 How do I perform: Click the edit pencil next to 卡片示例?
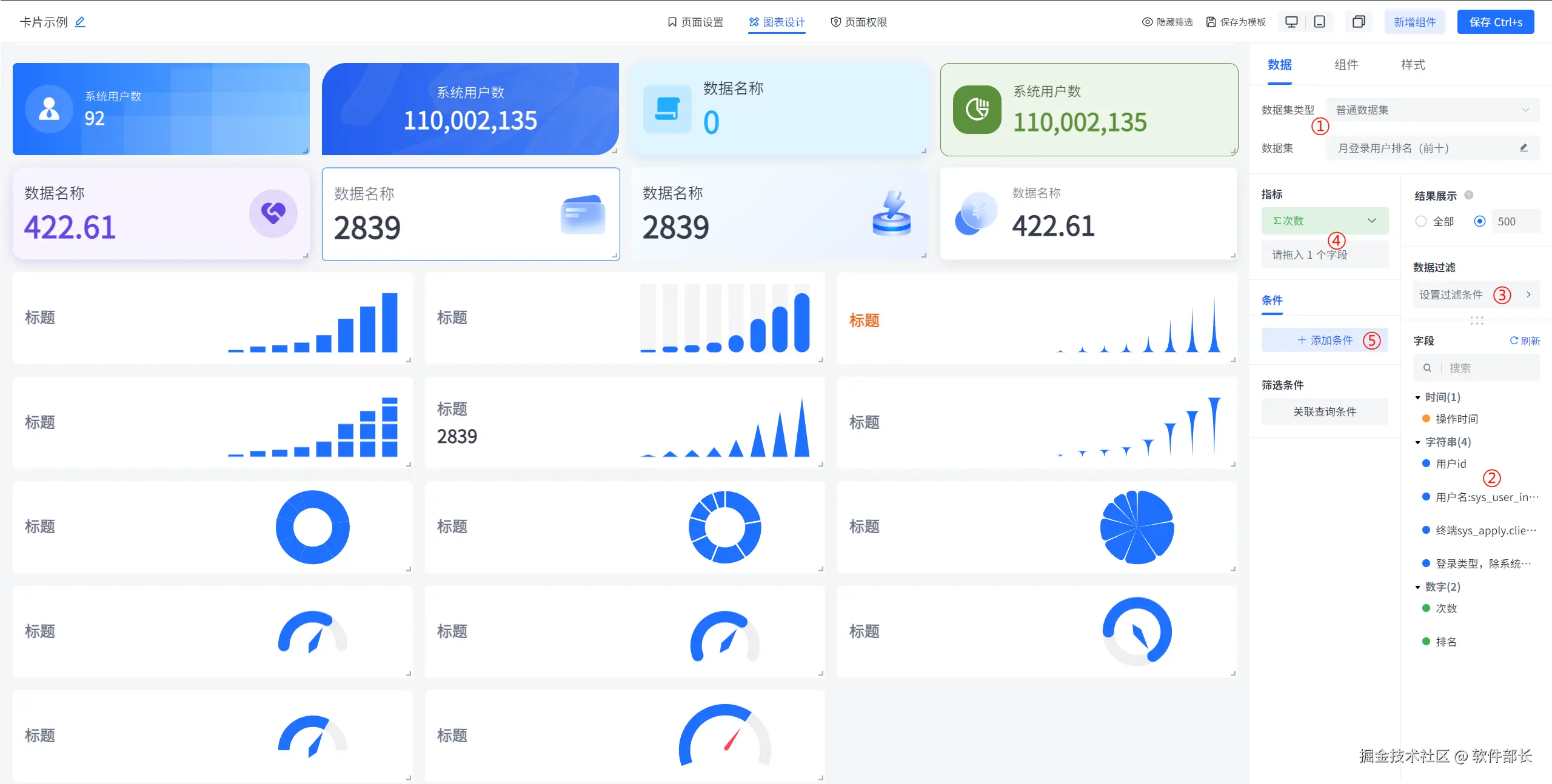click(80, 22)
